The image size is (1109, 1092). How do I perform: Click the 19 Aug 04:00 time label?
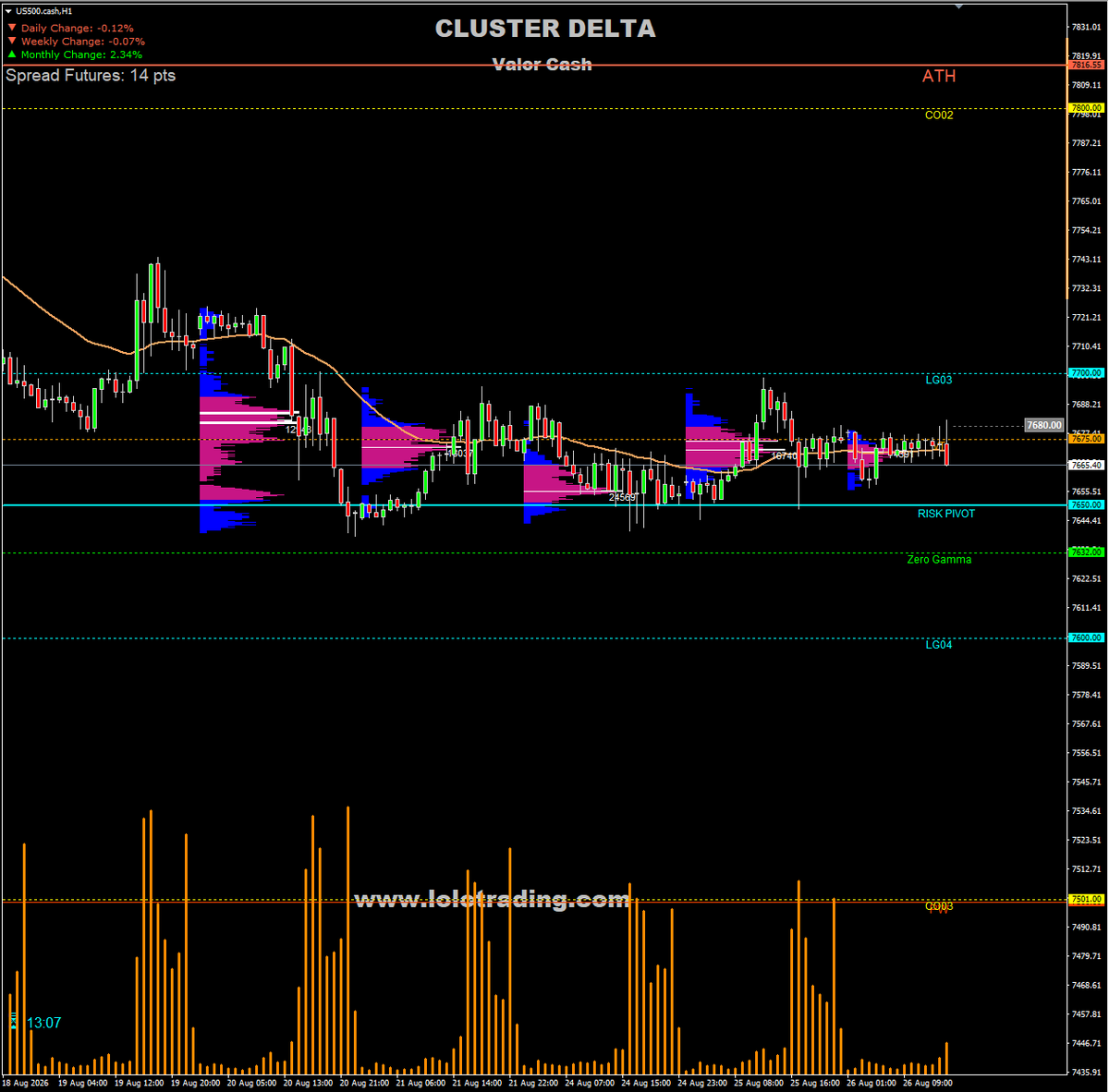(x=83, y=1083)
